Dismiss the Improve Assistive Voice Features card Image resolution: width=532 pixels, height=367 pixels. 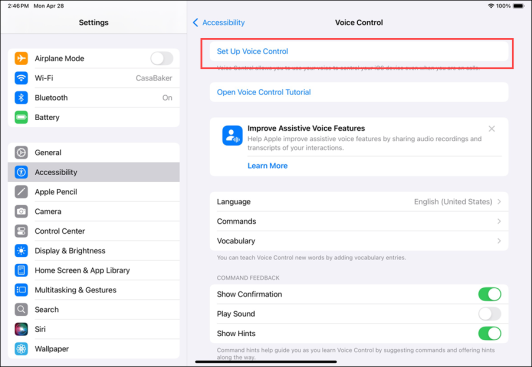pos(492,129)
